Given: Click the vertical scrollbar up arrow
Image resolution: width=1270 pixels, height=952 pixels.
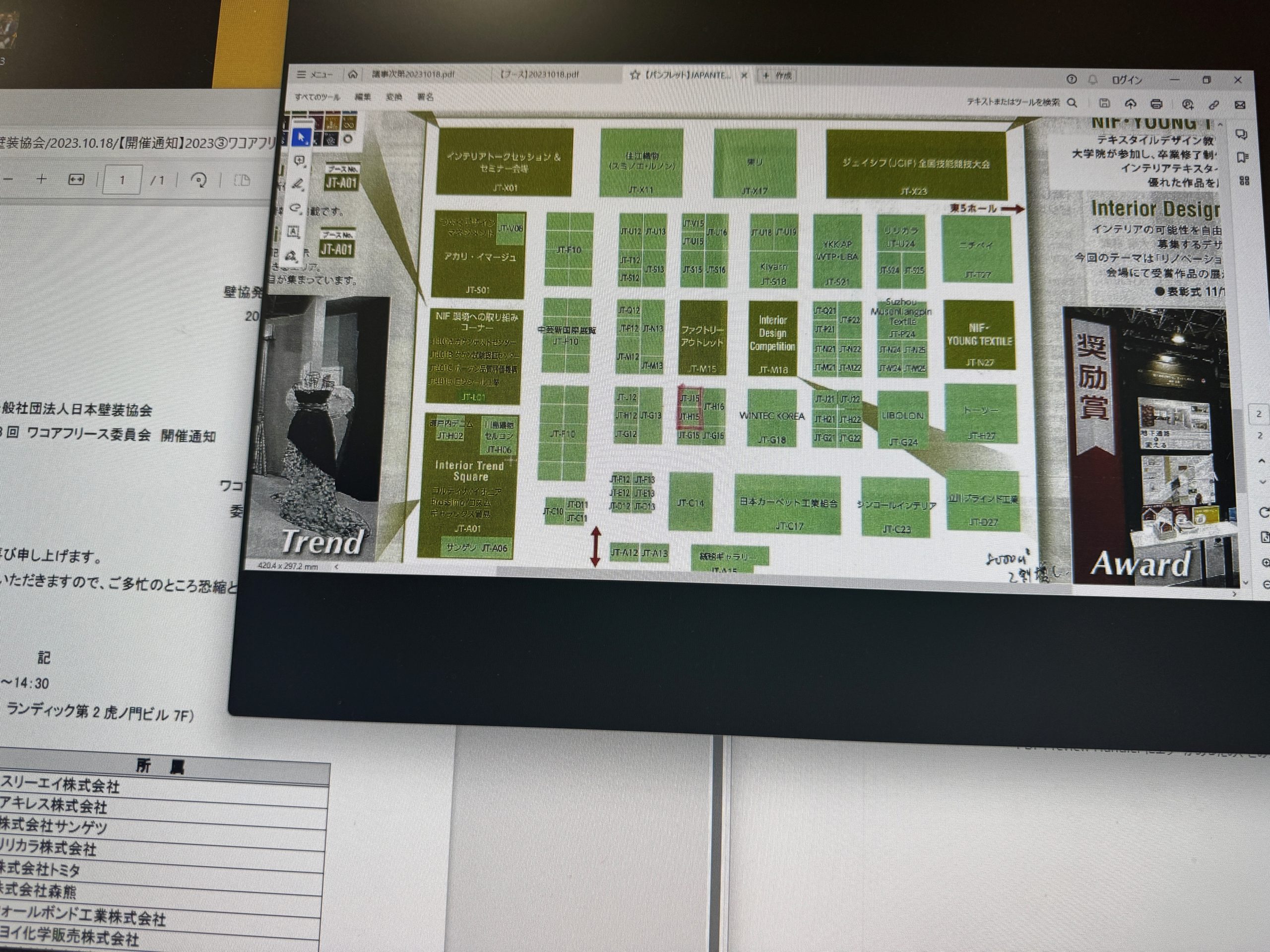Looking at the screenshot, I should [1220, 124].
